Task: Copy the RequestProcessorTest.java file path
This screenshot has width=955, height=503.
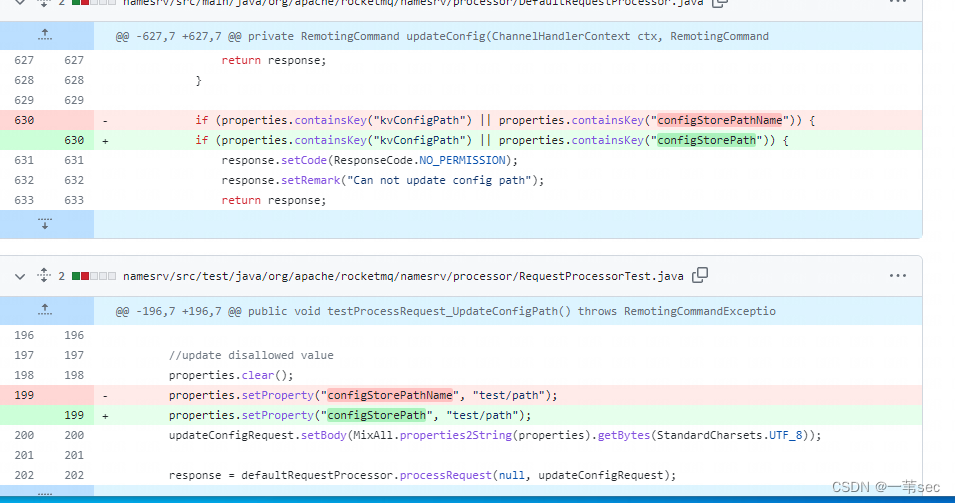Action: tap(700, 275)
